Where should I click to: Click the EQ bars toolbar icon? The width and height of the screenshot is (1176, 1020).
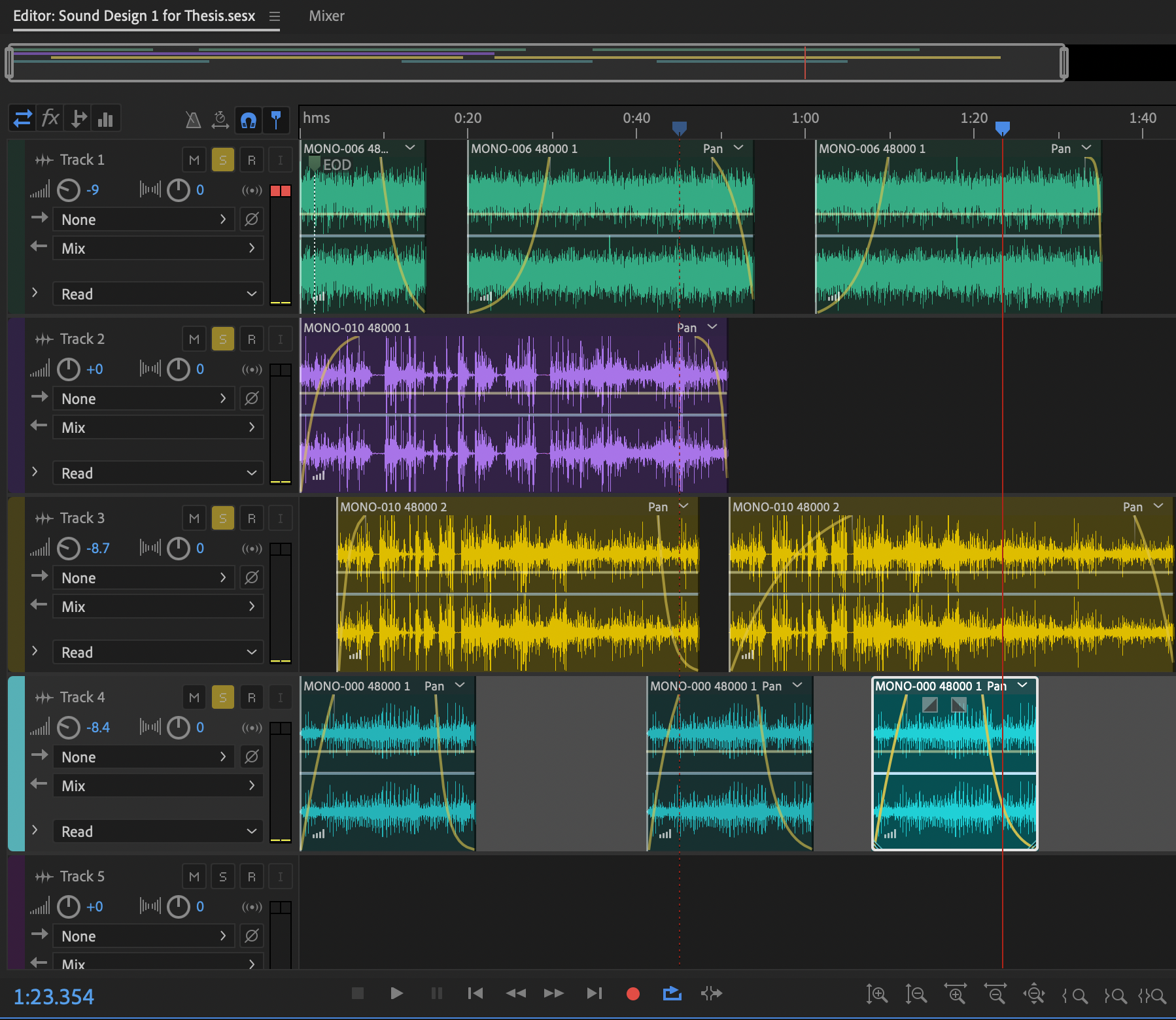point(105,119)
